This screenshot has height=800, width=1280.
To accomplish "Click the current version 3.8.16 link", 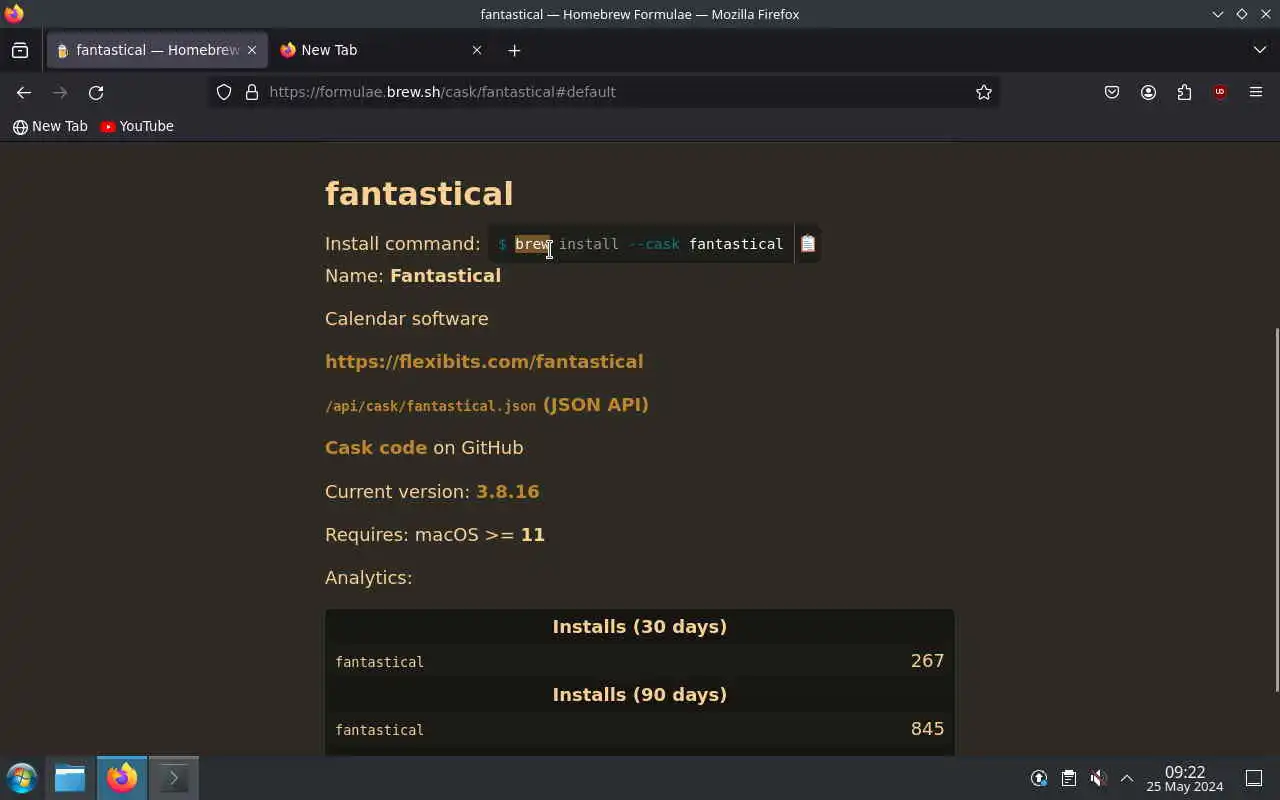I will [x=507, y=491].
